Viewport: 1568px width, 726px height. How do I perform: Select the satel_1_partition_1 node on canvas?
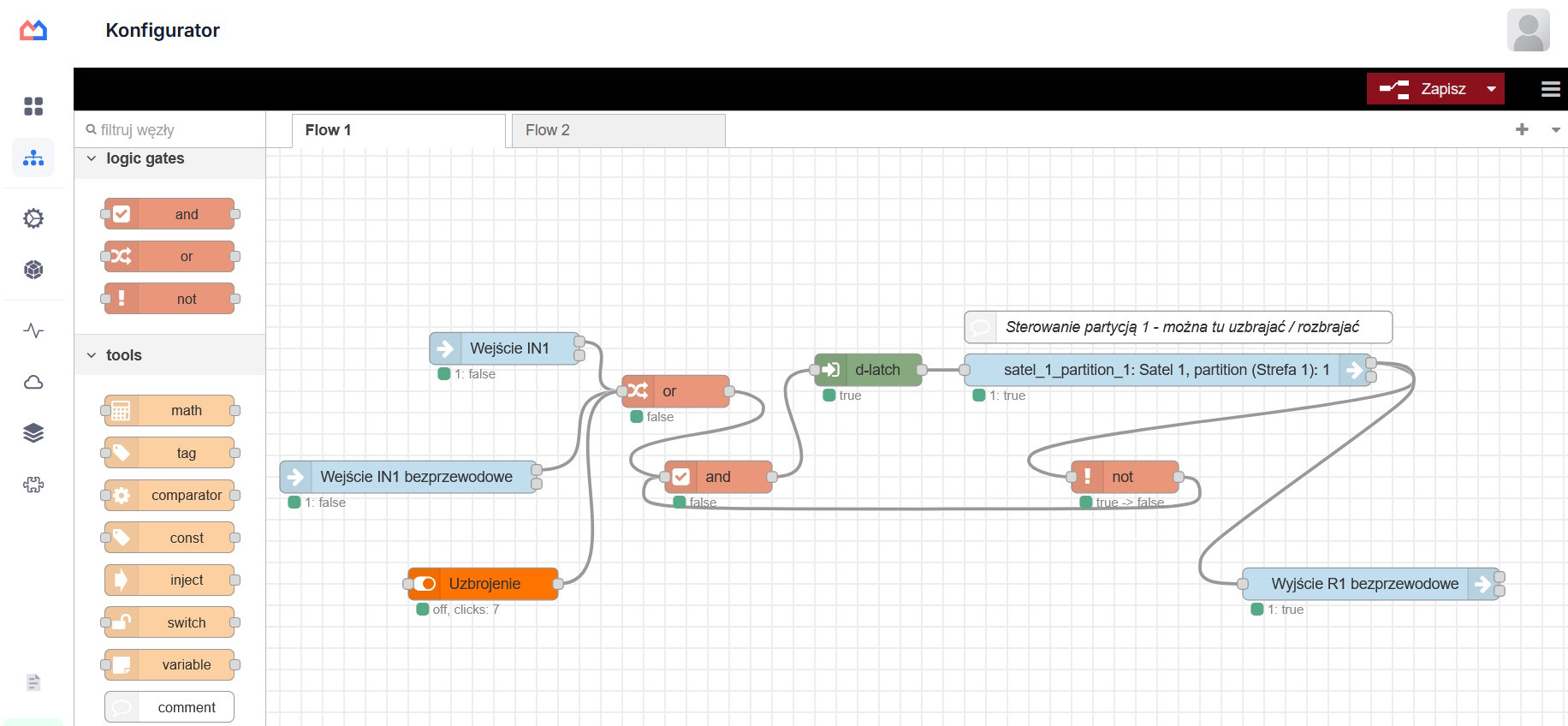(1167, 370)
